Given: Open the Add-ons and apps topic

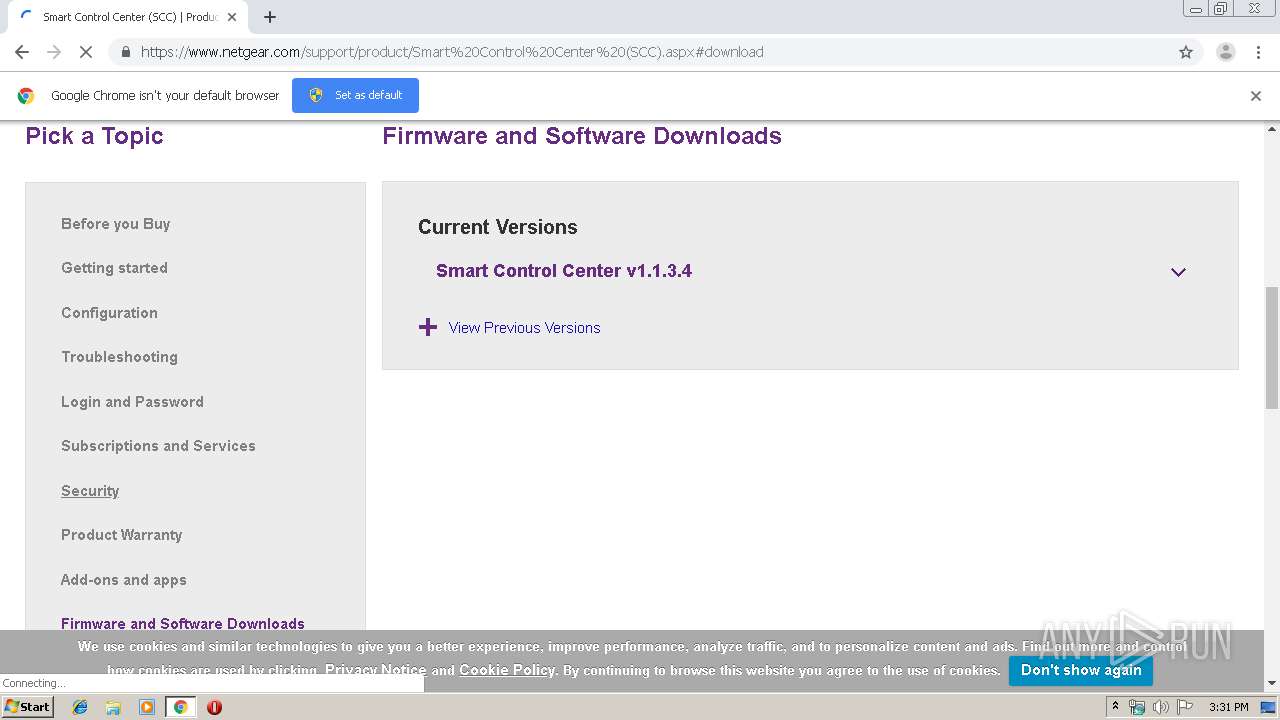Looking at the screenshot, I should pyautogui.click(x=124, y=580).
